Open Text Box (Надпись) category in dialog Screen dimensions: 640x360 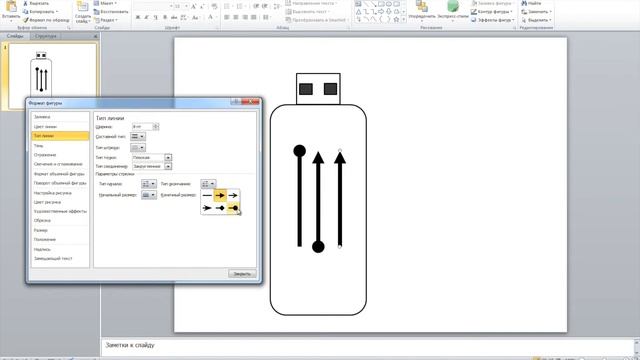pos(60,249)
